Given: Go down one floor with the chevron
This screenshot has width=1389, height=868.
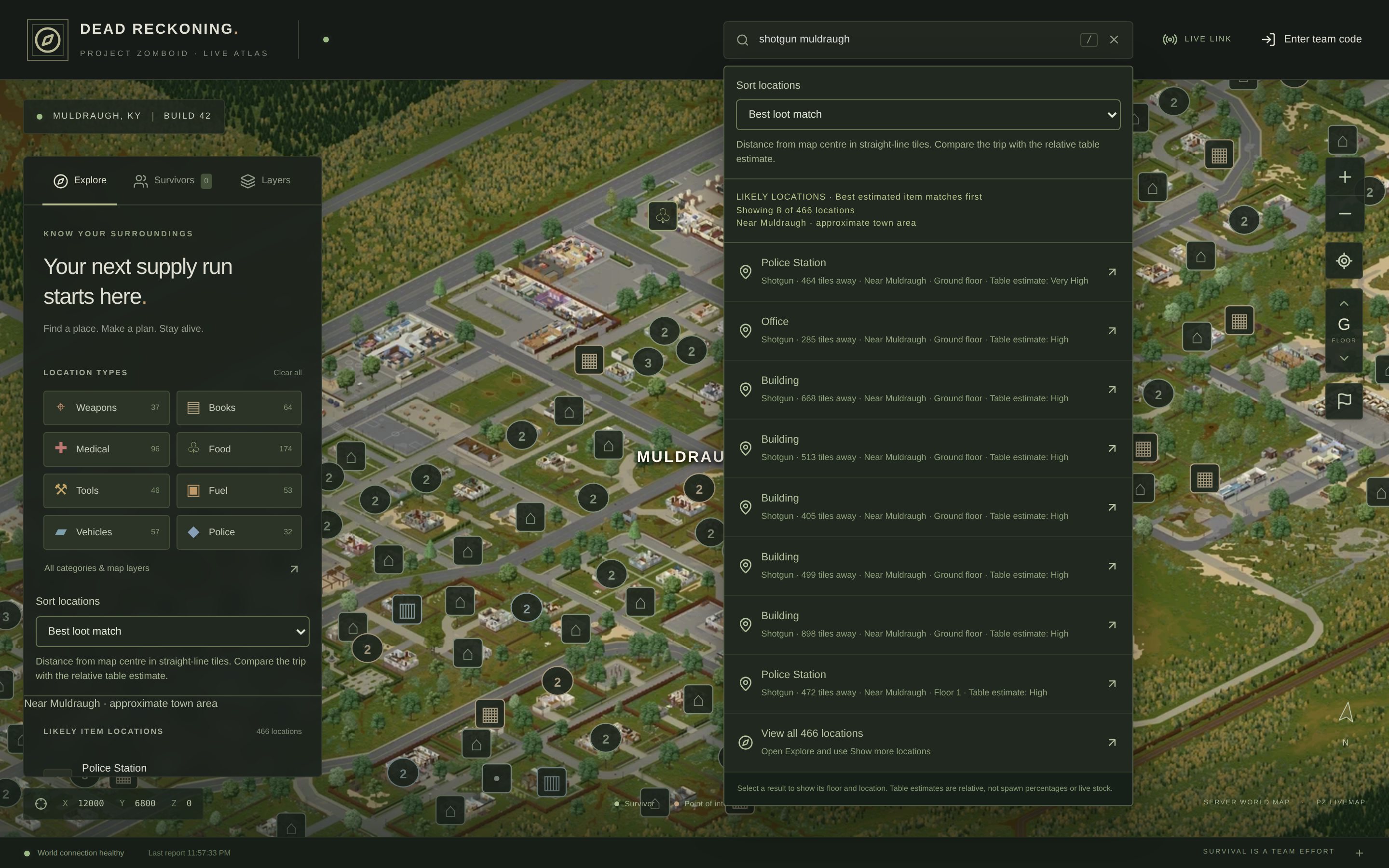Looking at the screenshot, I should point(1344,358).
